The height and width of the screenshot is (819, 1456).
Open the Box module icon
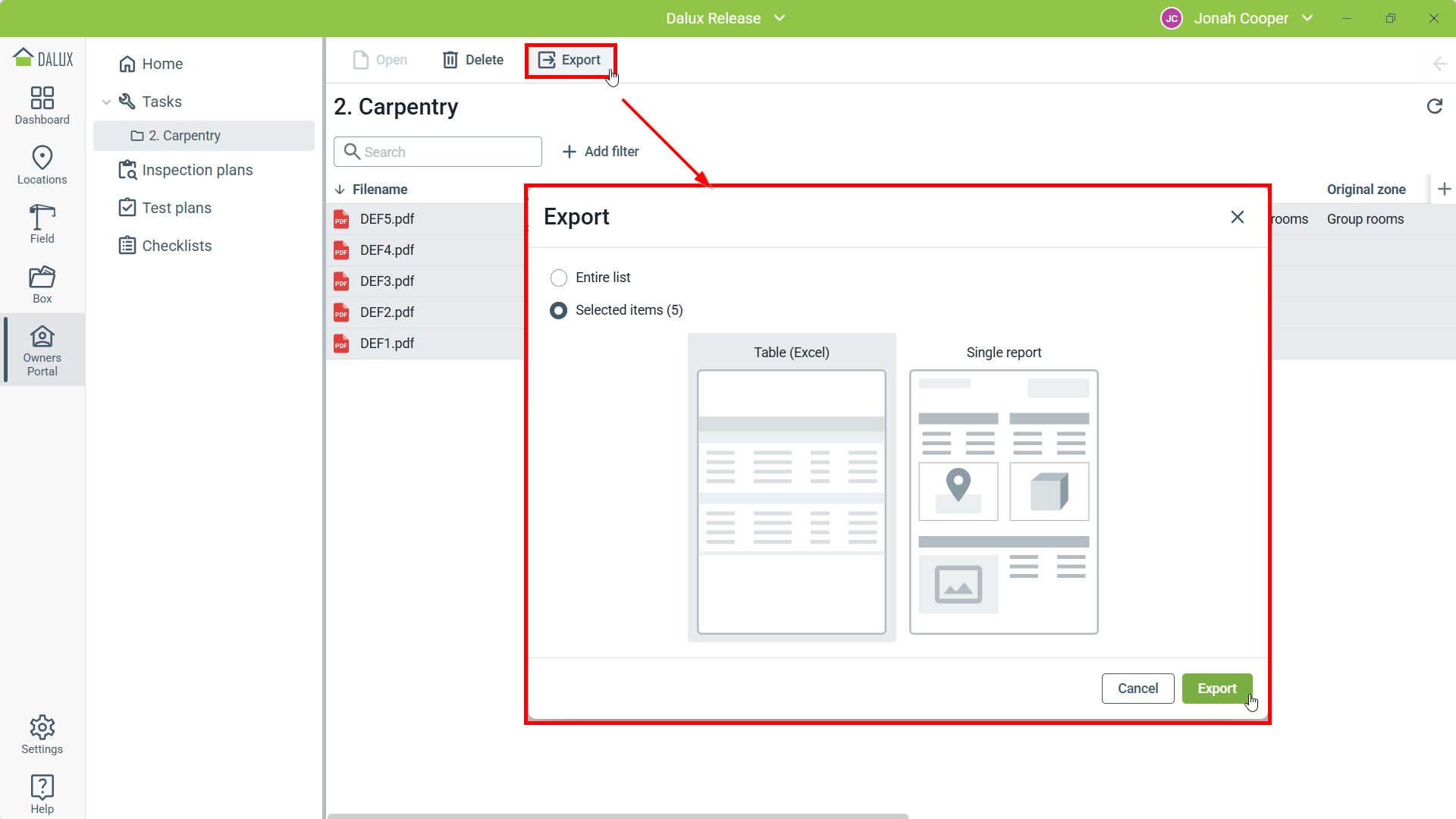[42, 284]
